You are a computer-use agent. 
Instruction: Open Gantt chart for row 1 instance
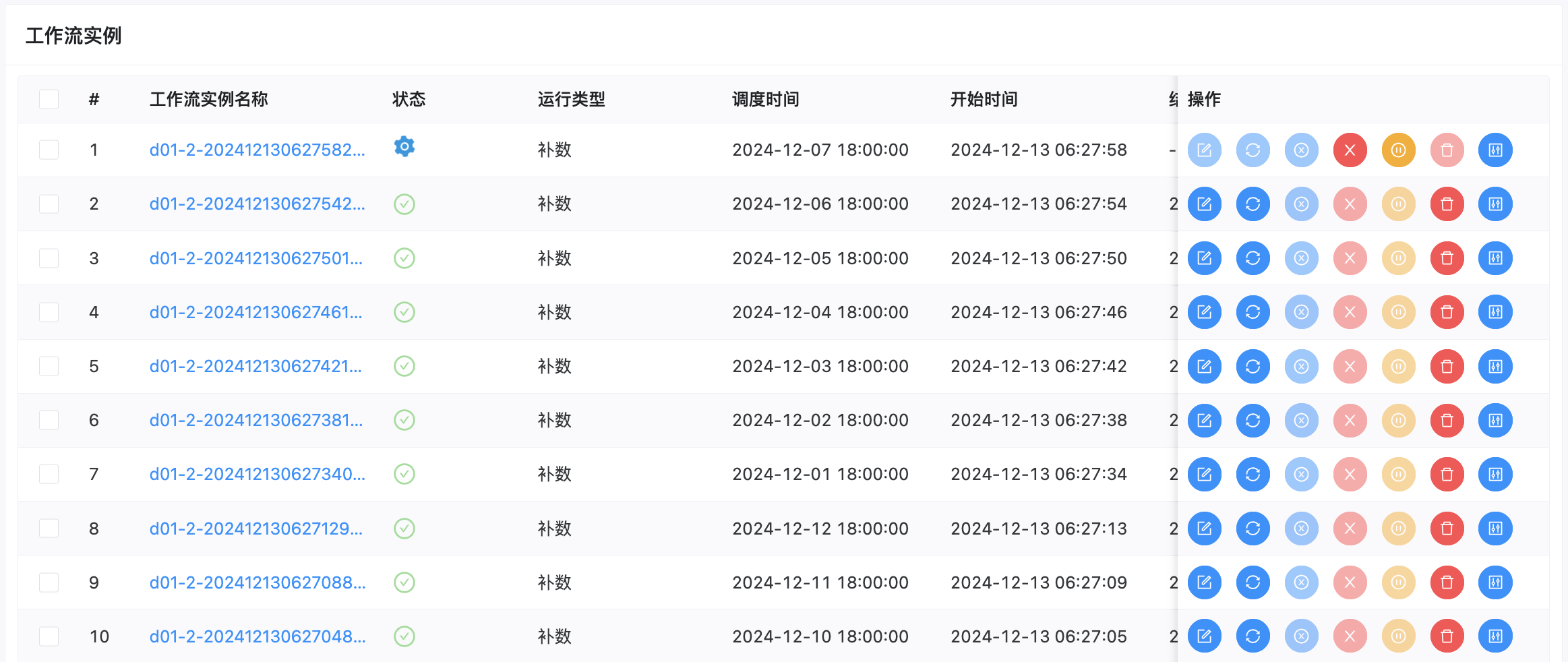1495,150
